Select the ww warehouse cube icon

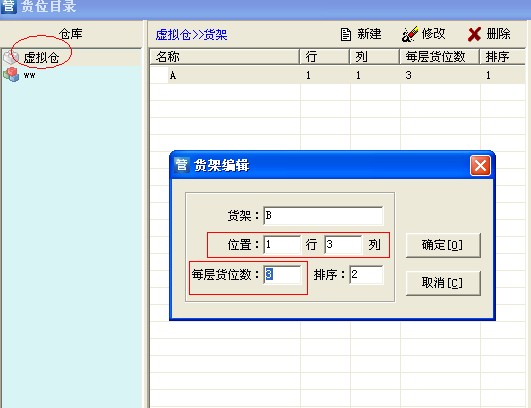tap(11, 74)
